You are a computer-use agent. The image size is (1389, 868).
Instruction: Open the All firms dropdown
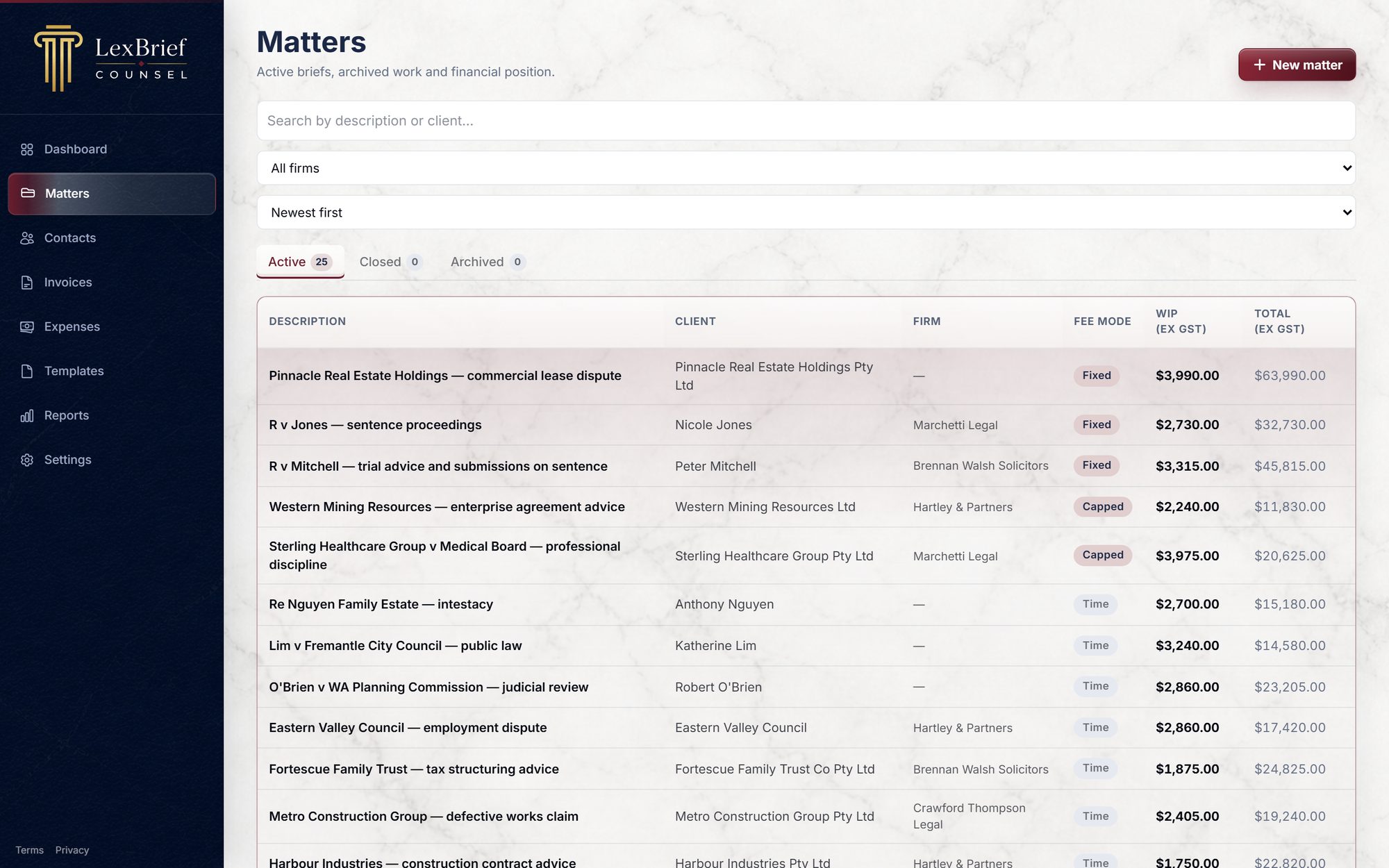(806, 168)
